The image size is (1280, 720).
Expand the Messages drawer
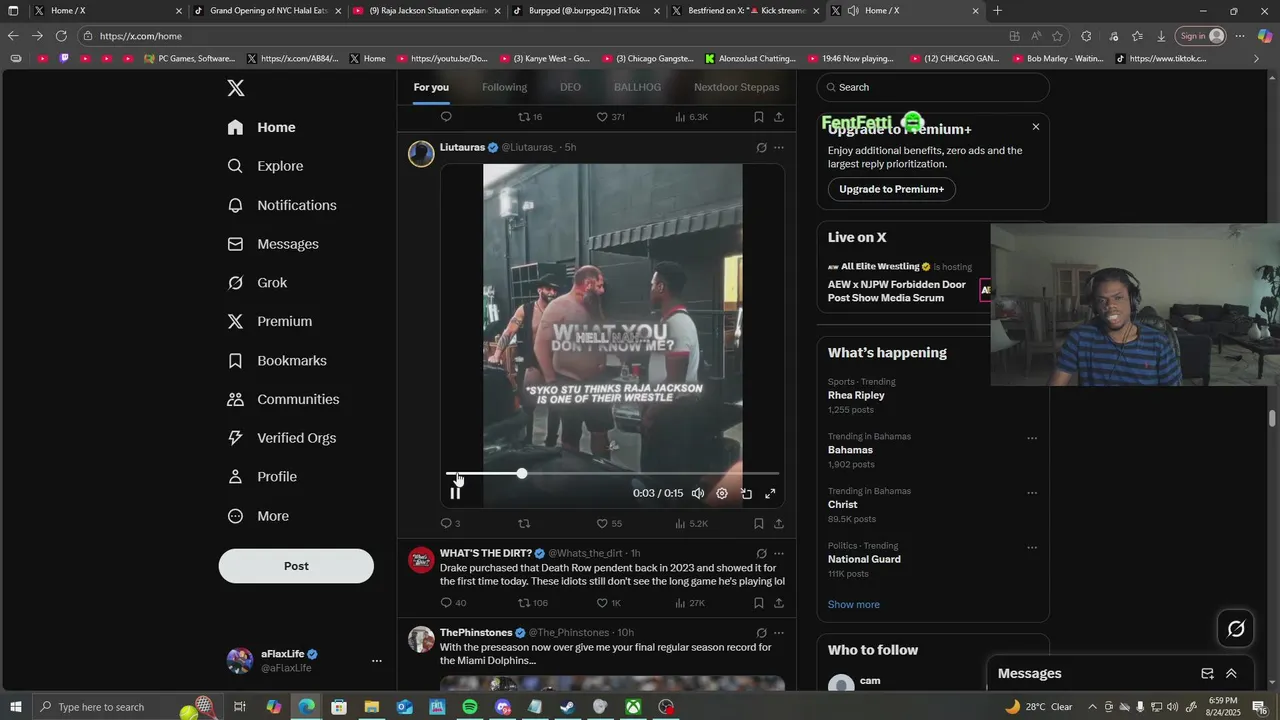[1231, 674]
